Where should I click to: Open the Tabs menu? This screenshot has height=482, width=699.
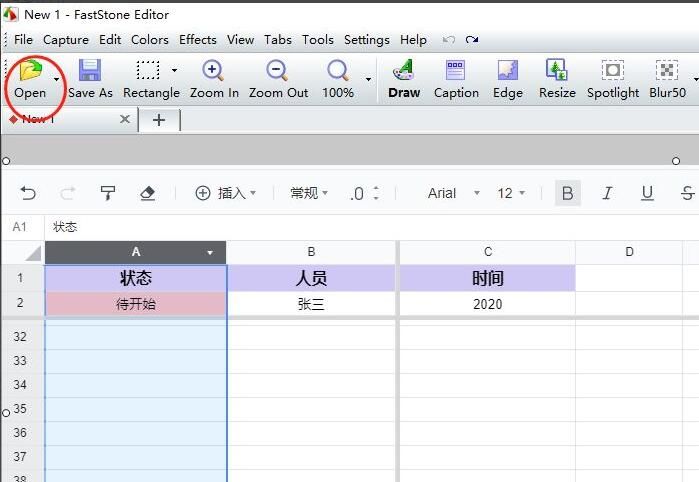tap(278, 40)
